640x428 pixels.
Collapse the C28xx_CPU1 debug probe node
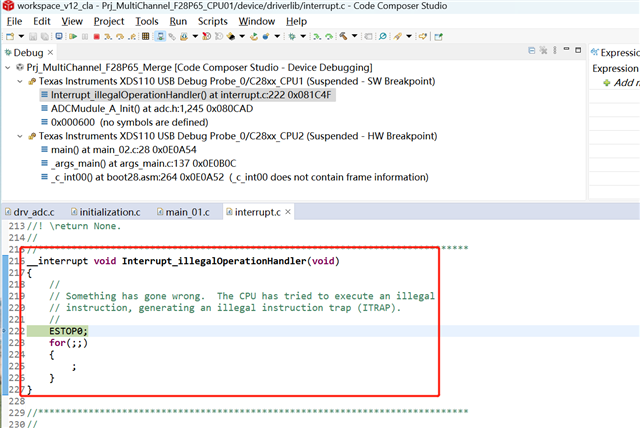point(20,81)
